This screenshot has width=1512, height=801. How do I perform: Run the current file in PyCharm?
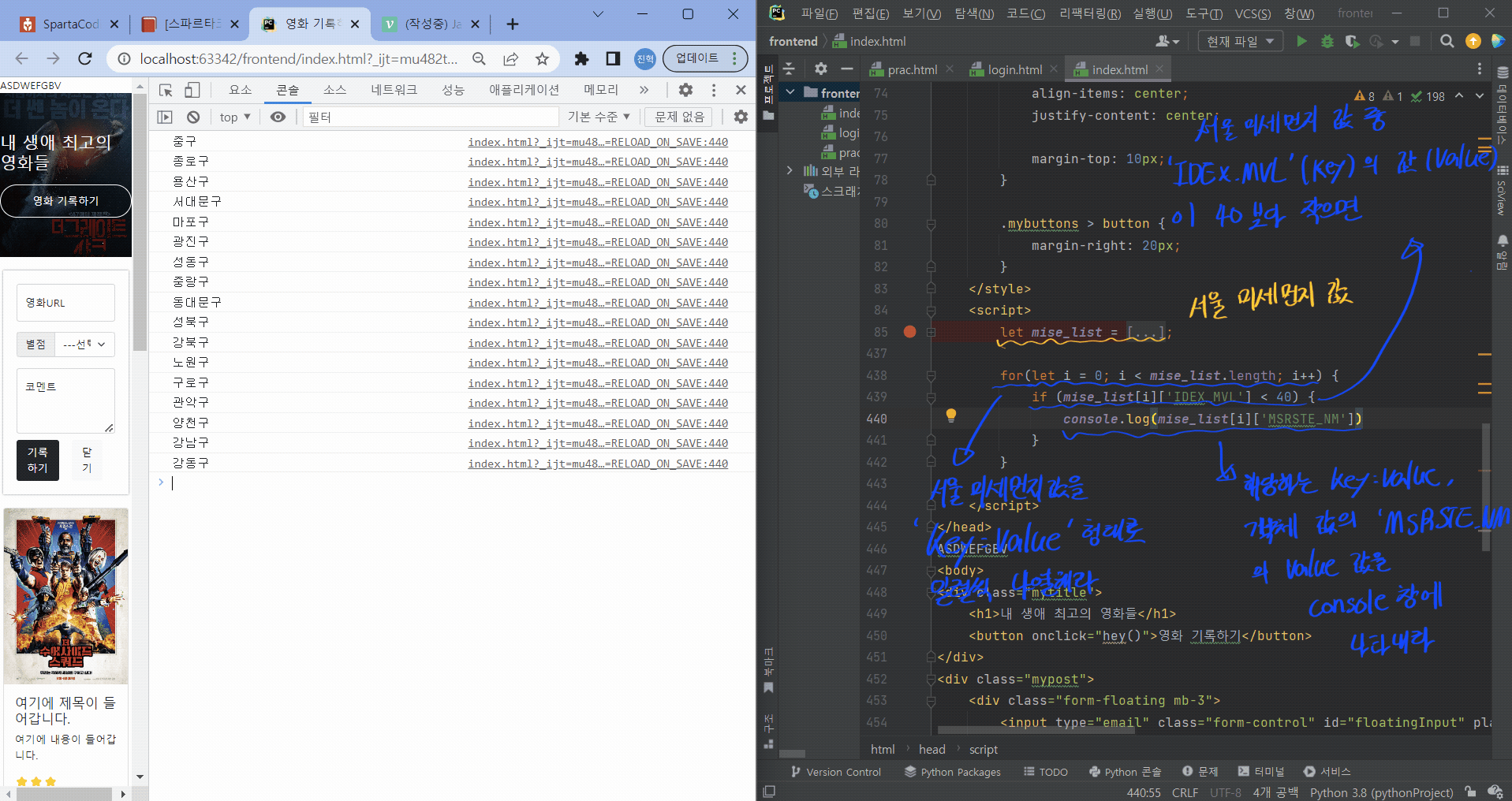1301,41
